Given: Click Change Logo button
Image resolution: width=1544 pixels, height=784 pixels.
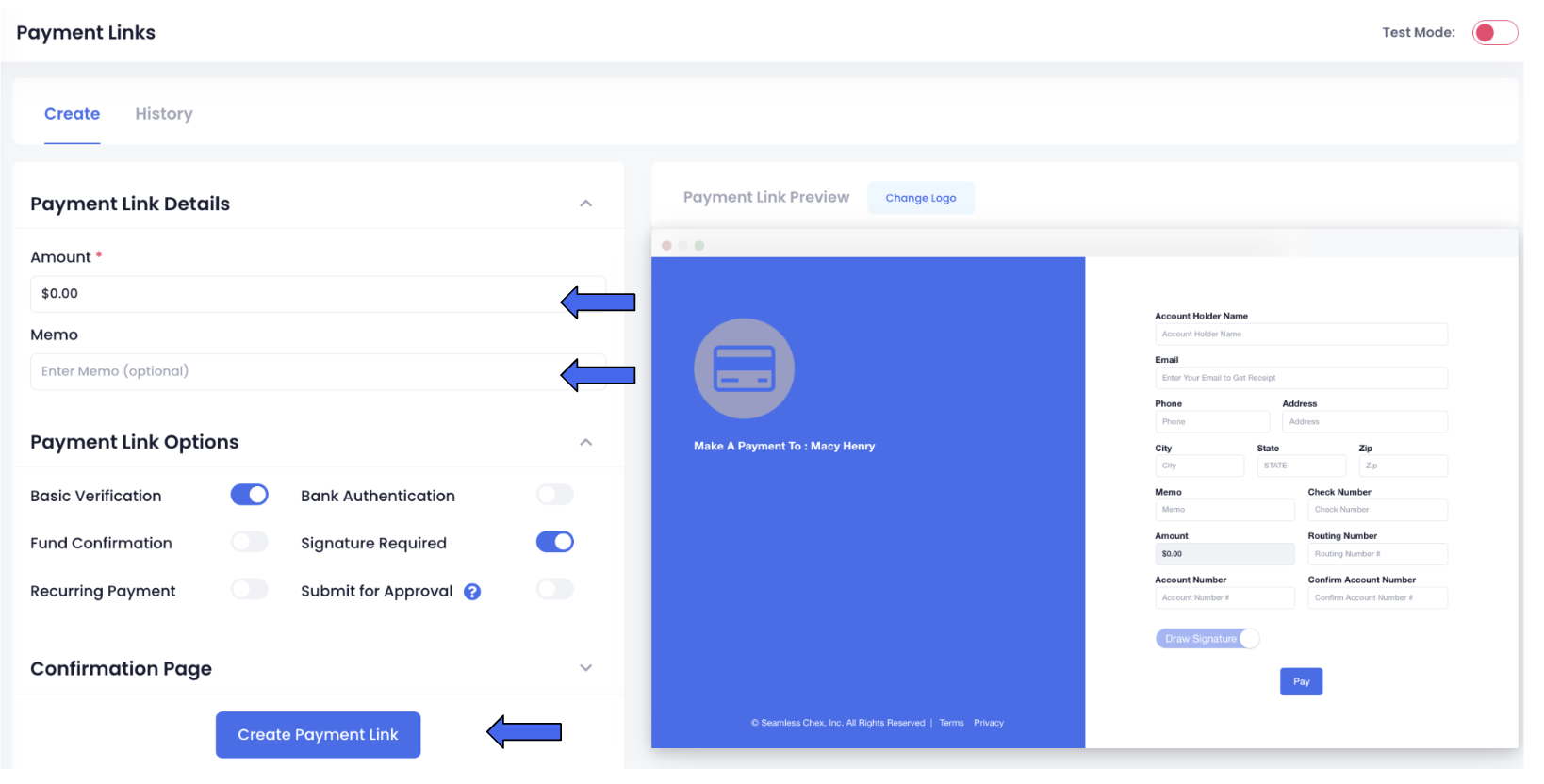Looking at the screenshot, I should coord(921,198).
